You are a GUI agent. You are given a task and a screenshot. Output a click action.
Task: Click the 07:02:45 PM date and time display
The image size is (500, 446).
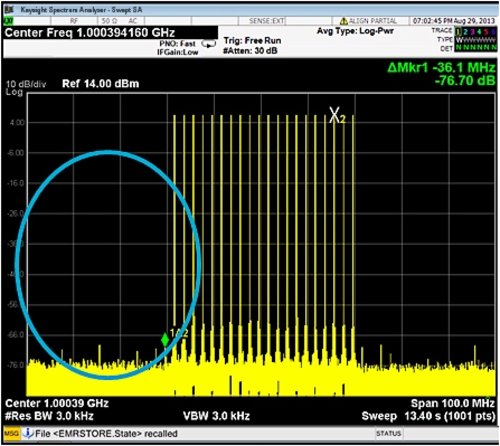click(x=454, y=21)
